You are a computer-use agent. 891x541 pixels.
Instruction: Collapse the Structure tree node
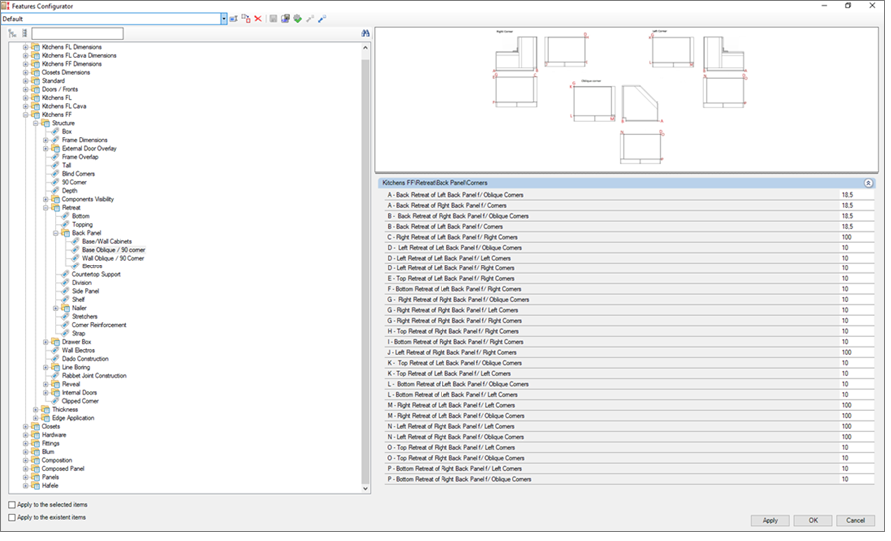pos(36,123)
